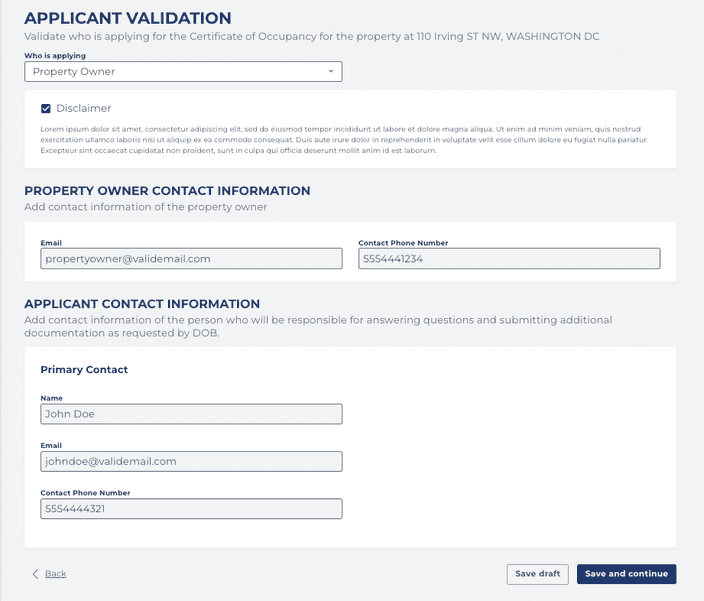Click the Applicant Validation heading
The height and width of the screenshot is (601, 704).
pyautogui.click(x=127, y=18)
